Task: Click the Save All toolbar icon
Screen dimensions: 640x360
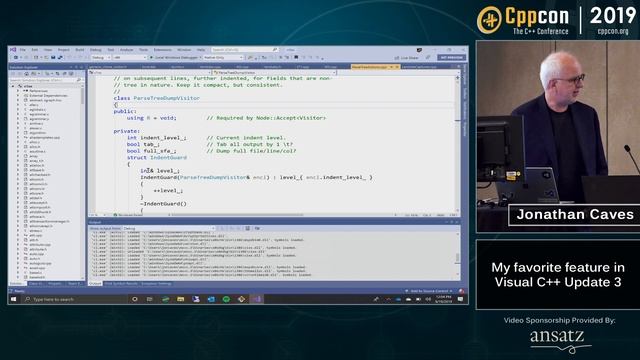Action: (x=60, y=58)
